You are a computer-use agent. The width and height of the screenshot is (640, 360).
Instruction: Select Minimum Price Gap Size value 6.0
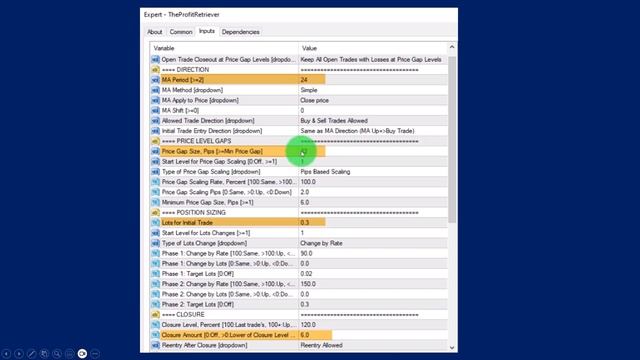click(x=304, y=202)
